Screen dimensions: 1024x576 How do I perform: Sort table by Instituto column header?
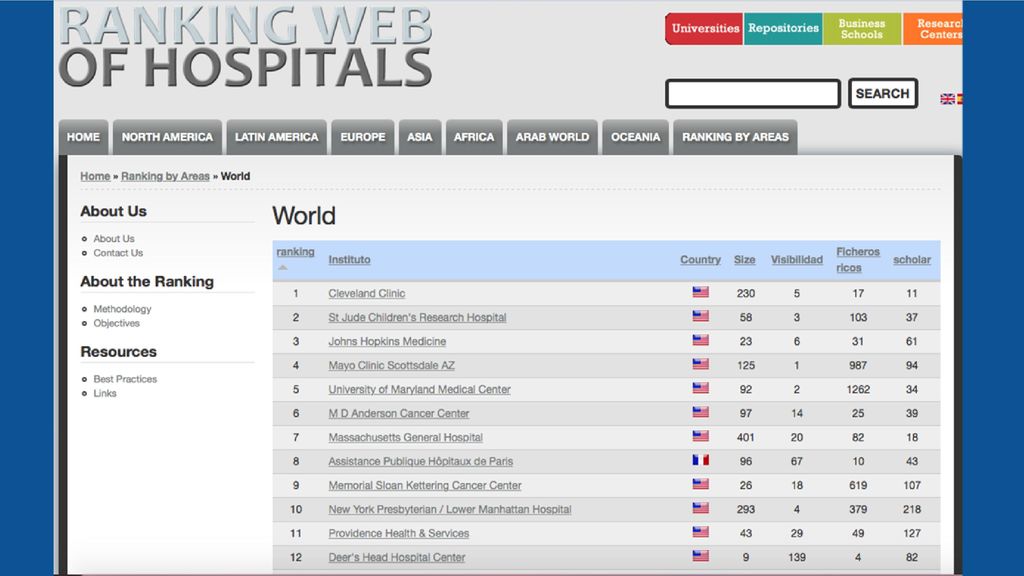349,259
